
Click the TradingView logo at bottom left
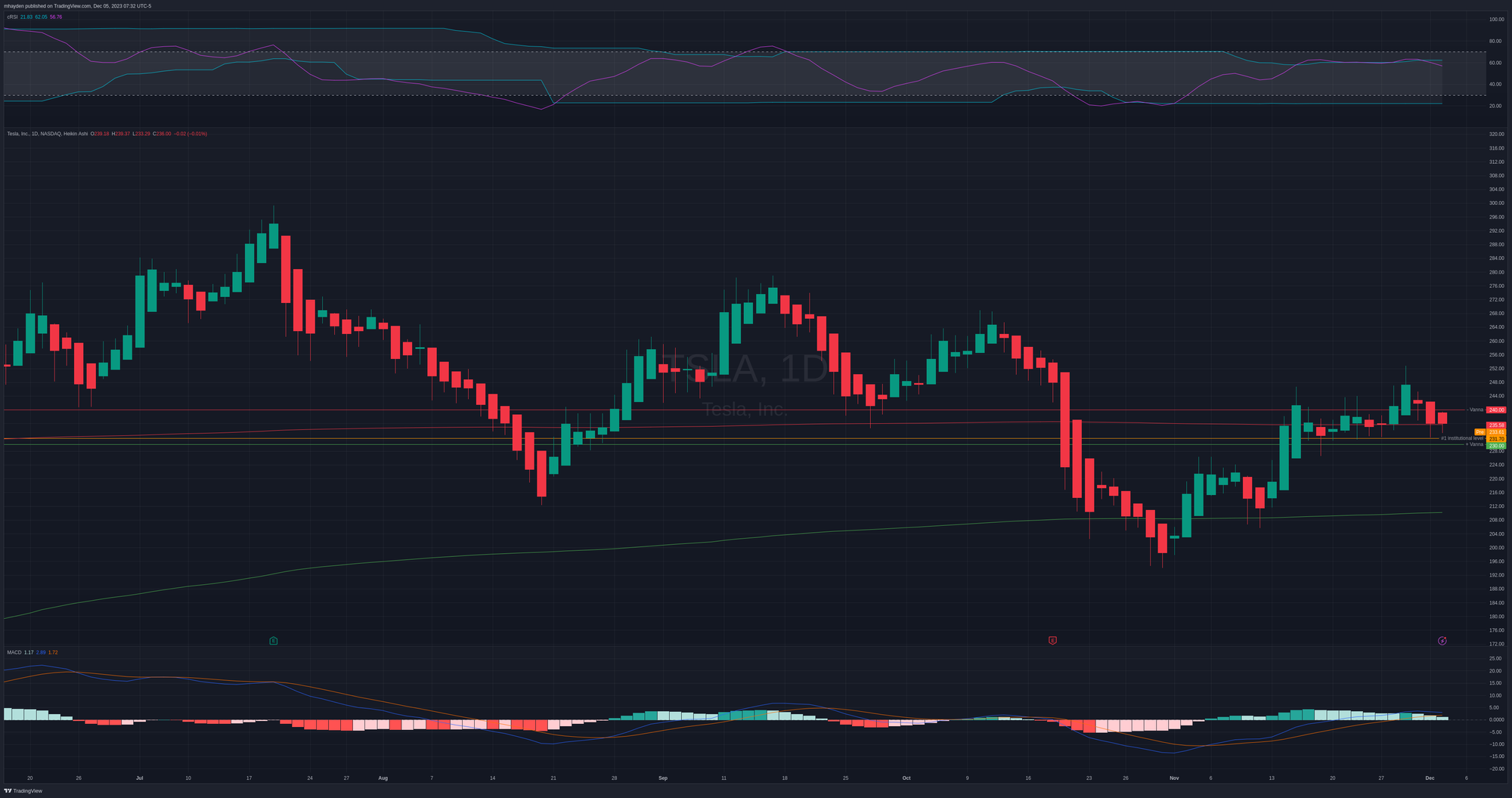tap(23, 790)
